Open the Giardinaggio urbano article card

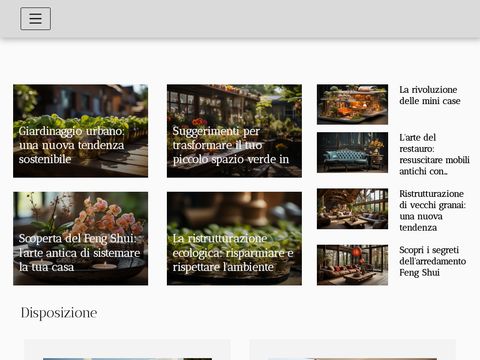click(x=81, y=131)
